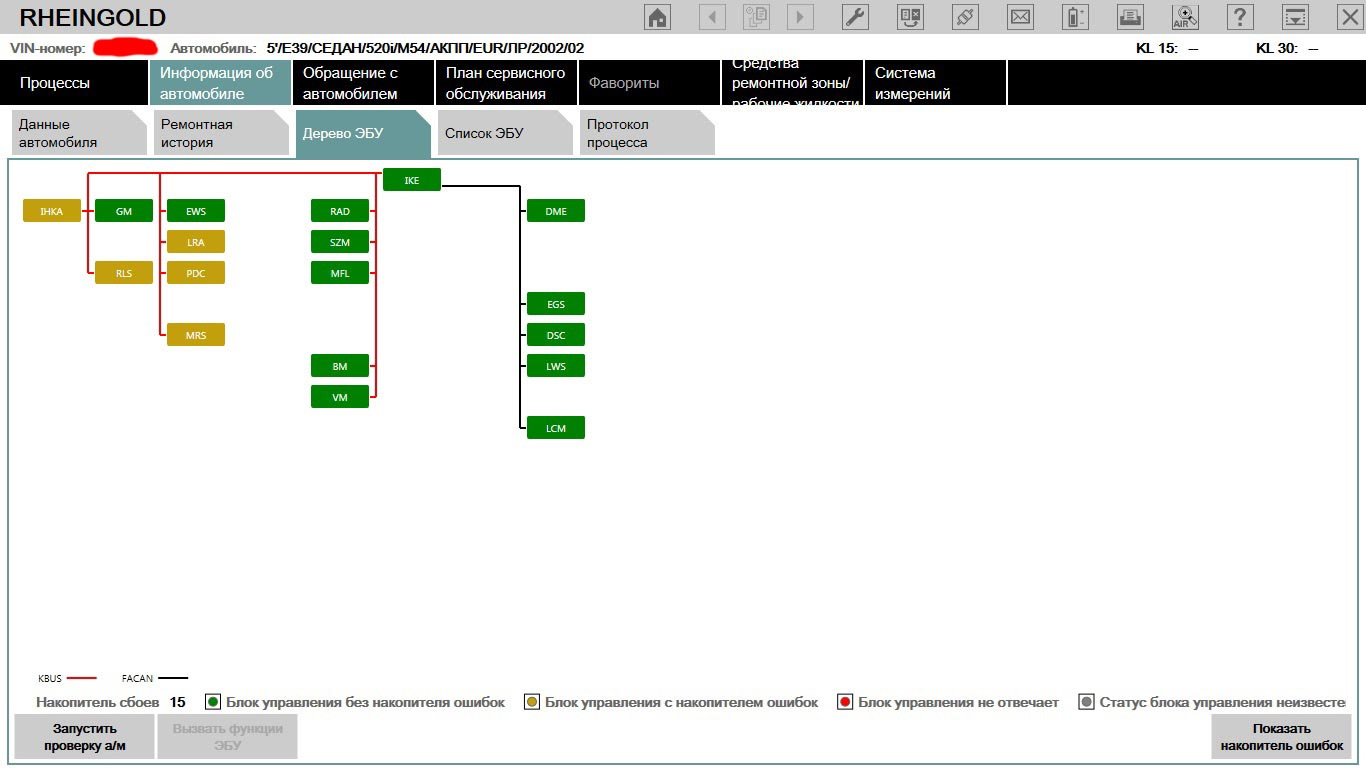Go to the Home screen icon
1366x768 pixels.
click(658, 17)
